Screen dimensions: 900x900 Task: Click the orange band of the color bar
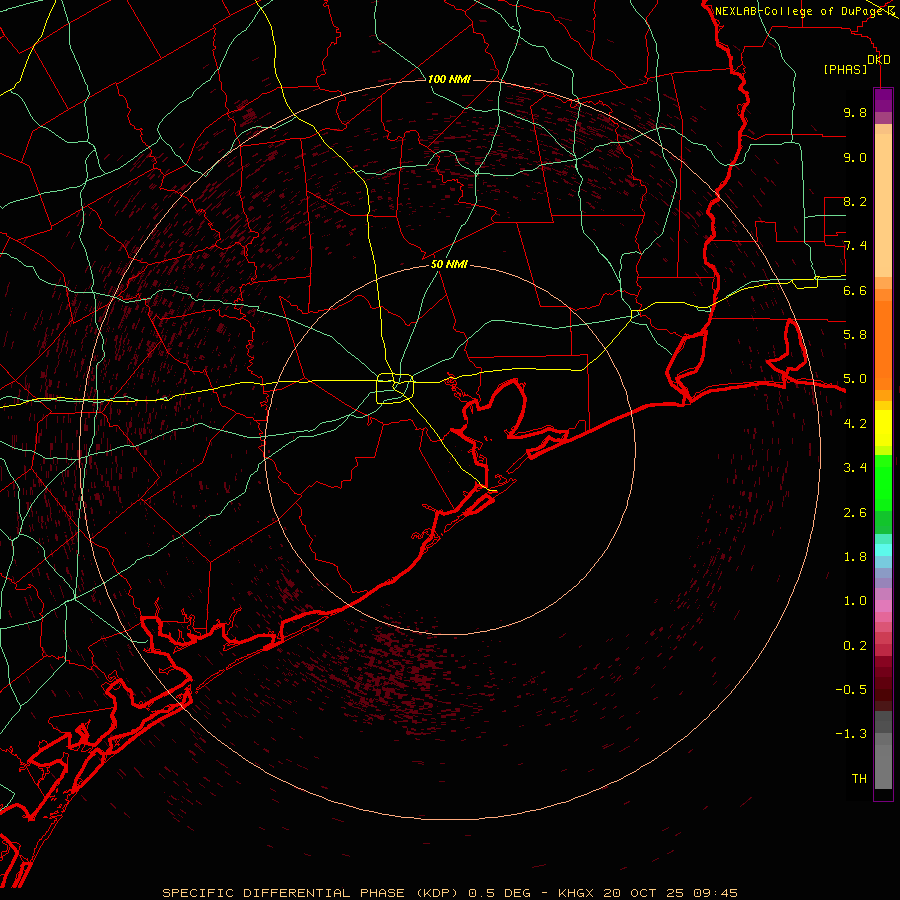(883, 345)
